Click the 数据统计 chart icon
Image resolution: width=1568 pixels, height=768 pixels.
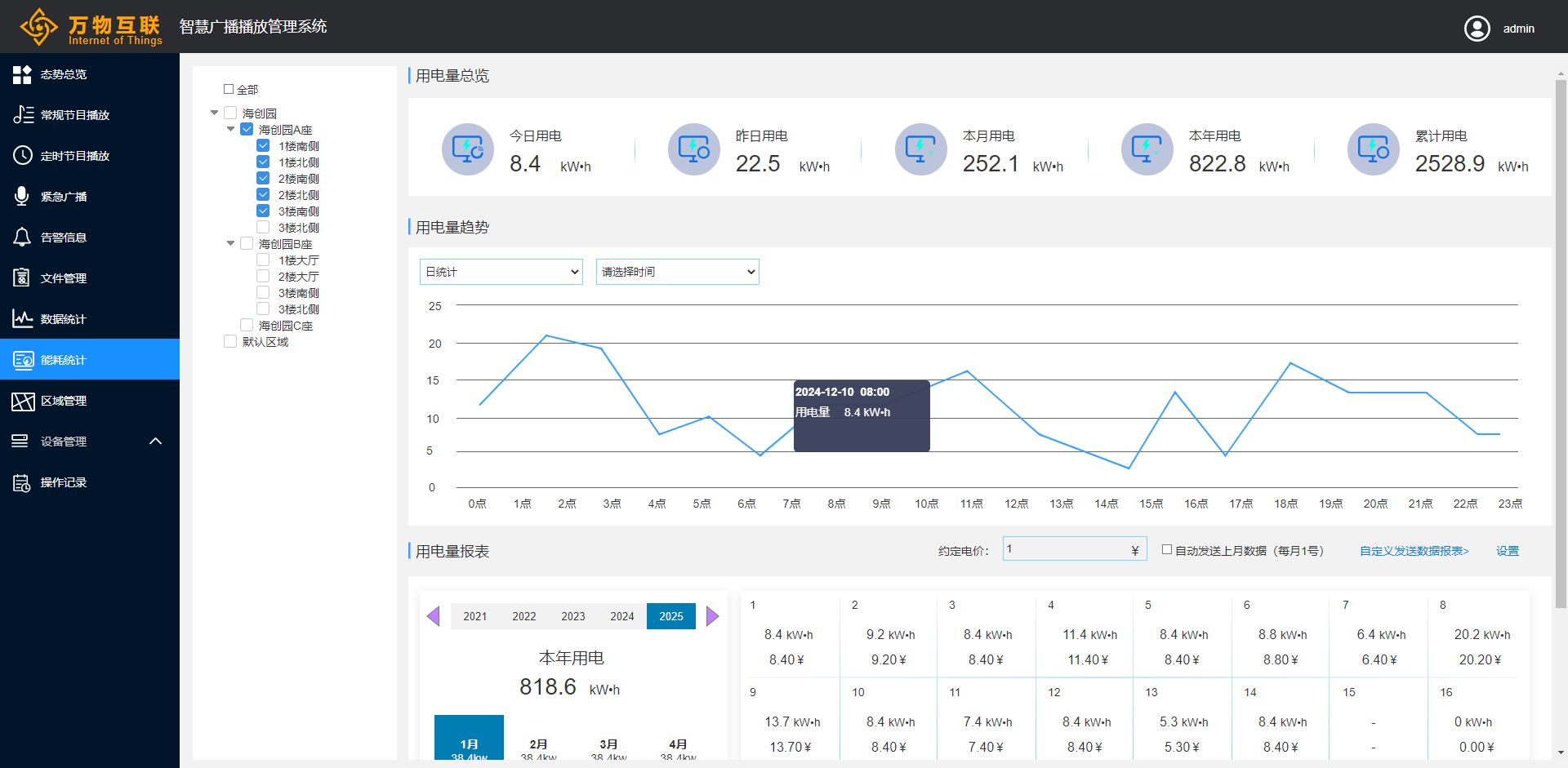click(x=23, y=318)
